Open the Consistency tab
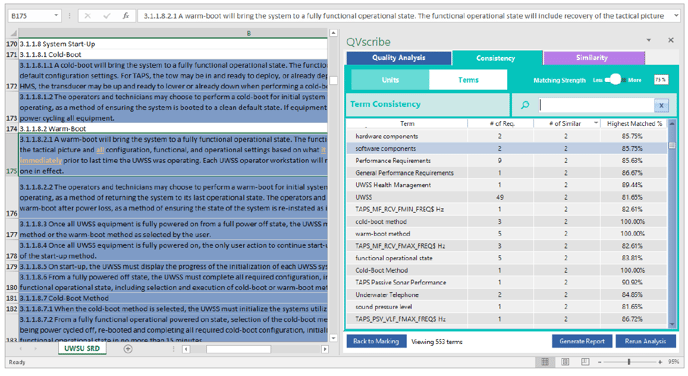The width and height of the screenshot is (688, 376). (x=496, y=58)
